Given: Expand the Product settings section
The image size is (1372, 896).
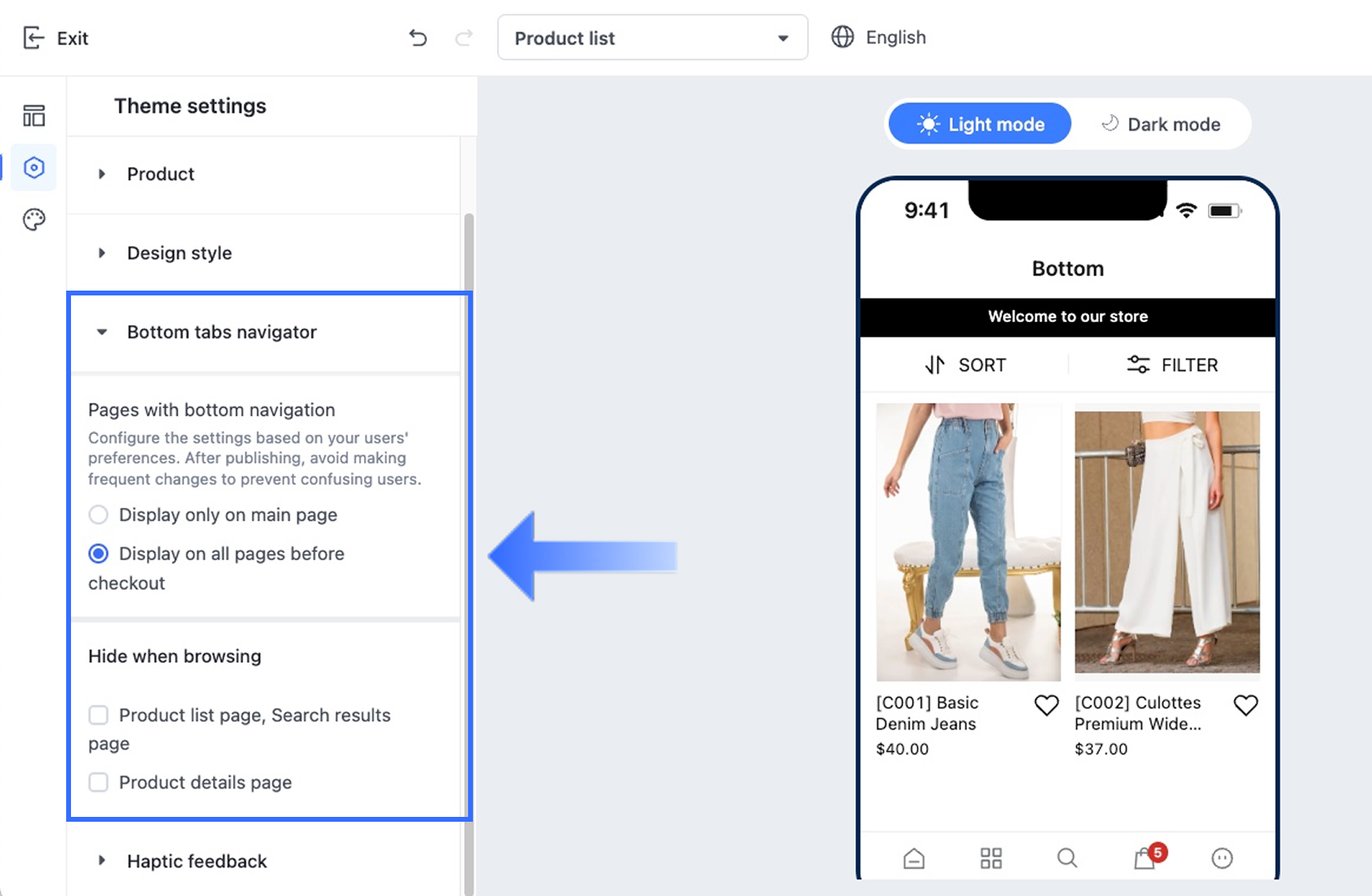Looking at the screenshot, I should point(264,174).
